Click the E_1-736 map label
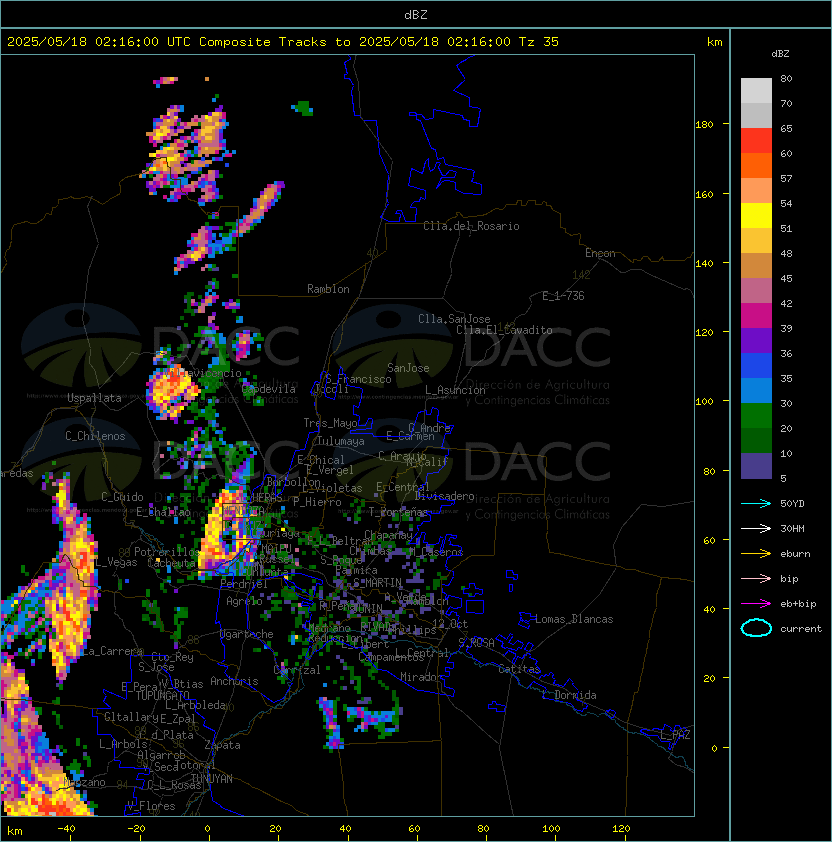 [x=563, y=296]
